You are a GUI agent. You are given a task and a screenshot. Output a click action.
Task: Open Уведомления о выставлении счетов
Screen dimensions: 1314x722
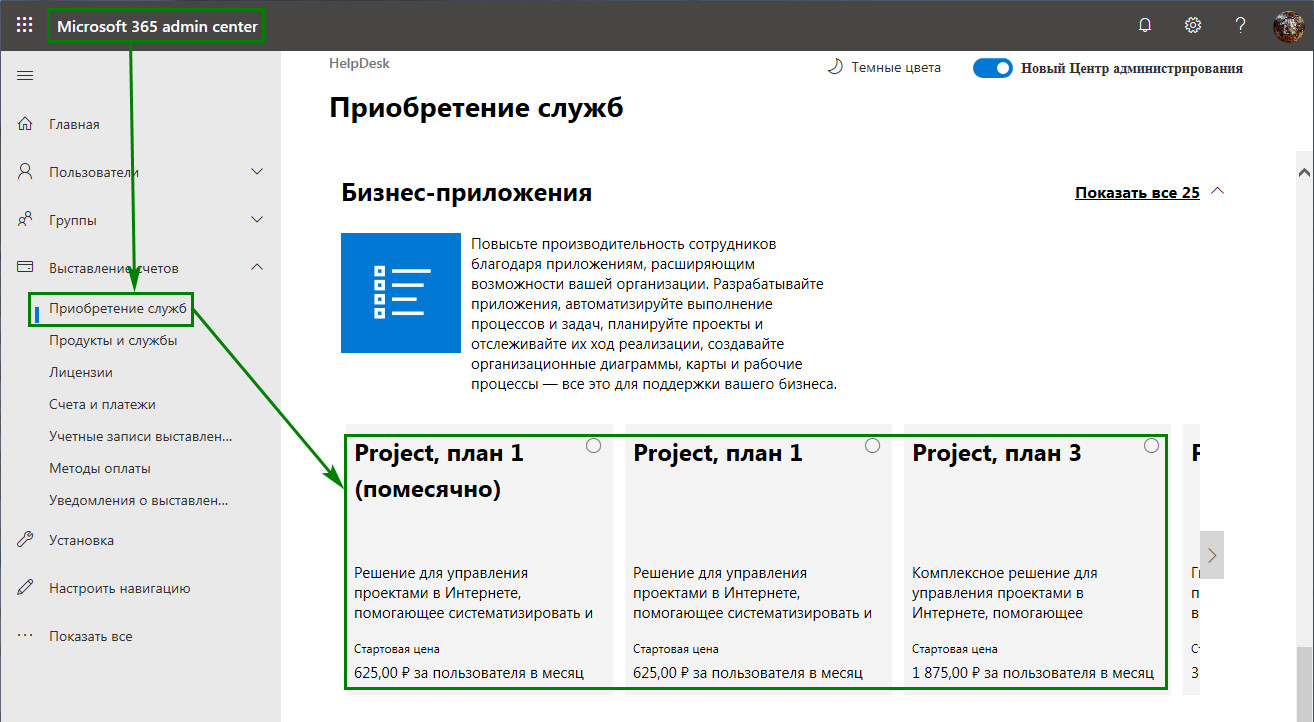click(x=139, y=500)
